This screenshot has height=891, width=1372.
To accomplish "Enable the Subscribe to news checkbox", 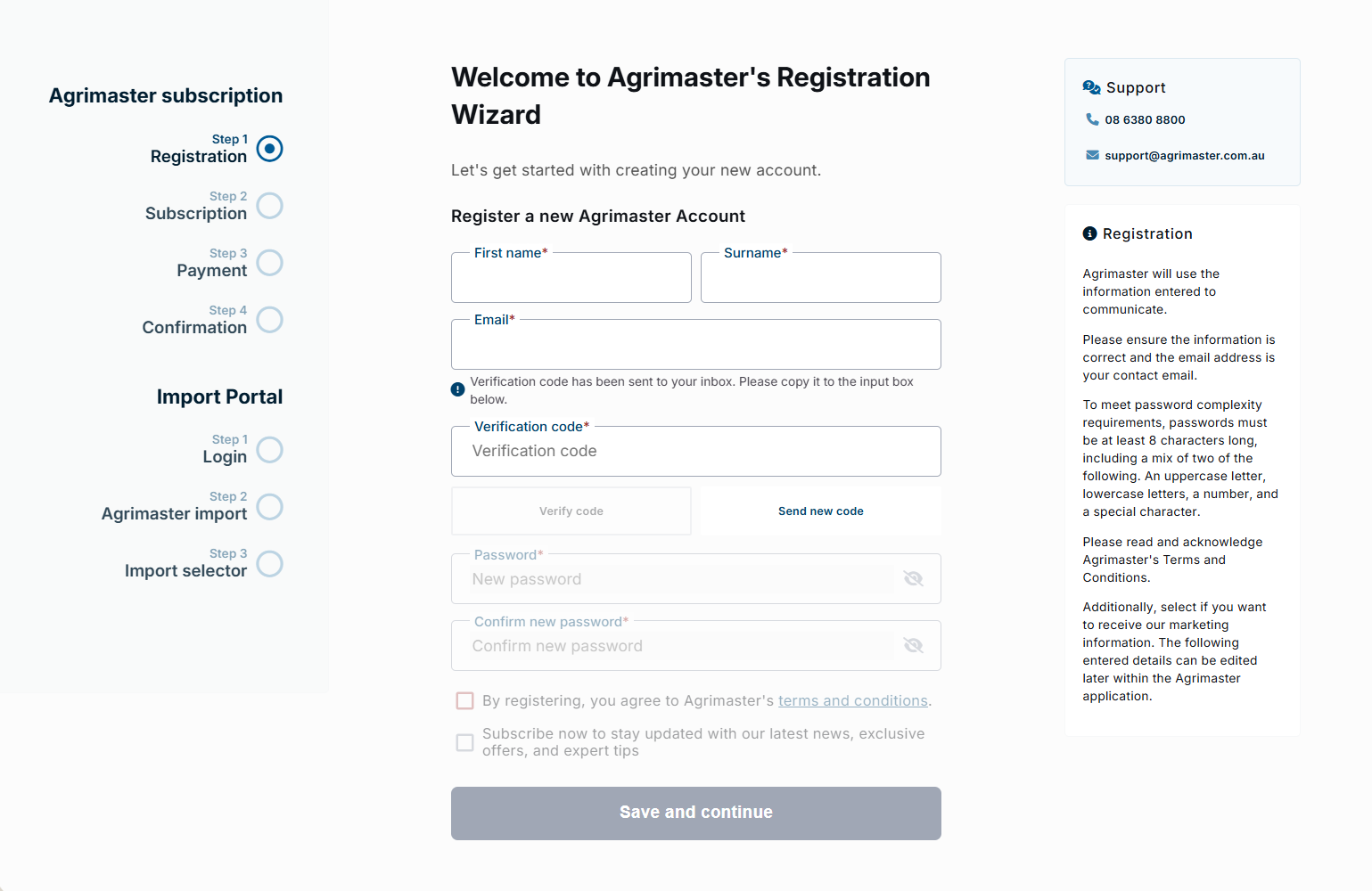I will click(464, 742).
